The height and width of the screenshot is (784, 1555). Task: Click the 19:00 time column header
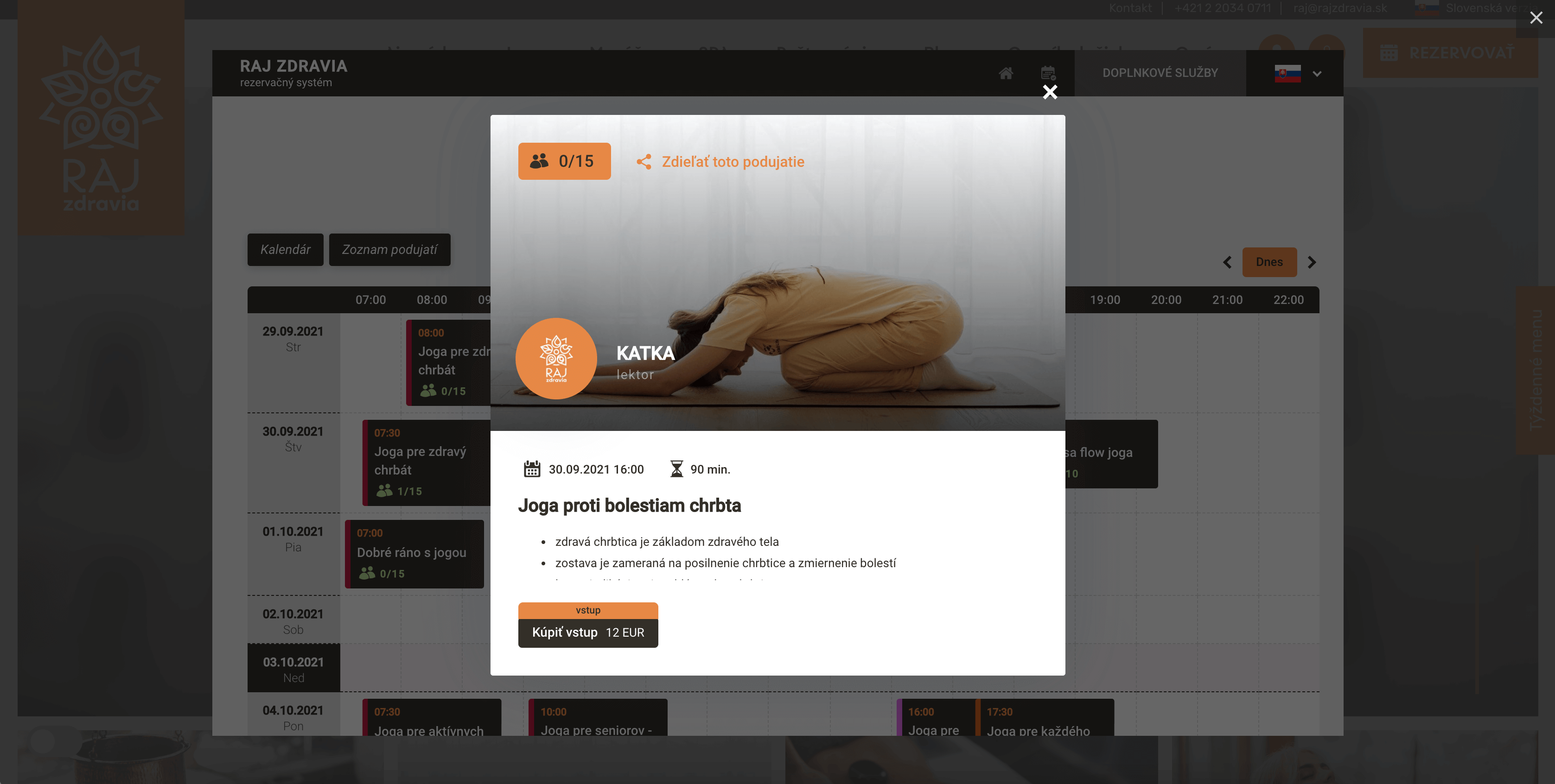pos(1105,300)
